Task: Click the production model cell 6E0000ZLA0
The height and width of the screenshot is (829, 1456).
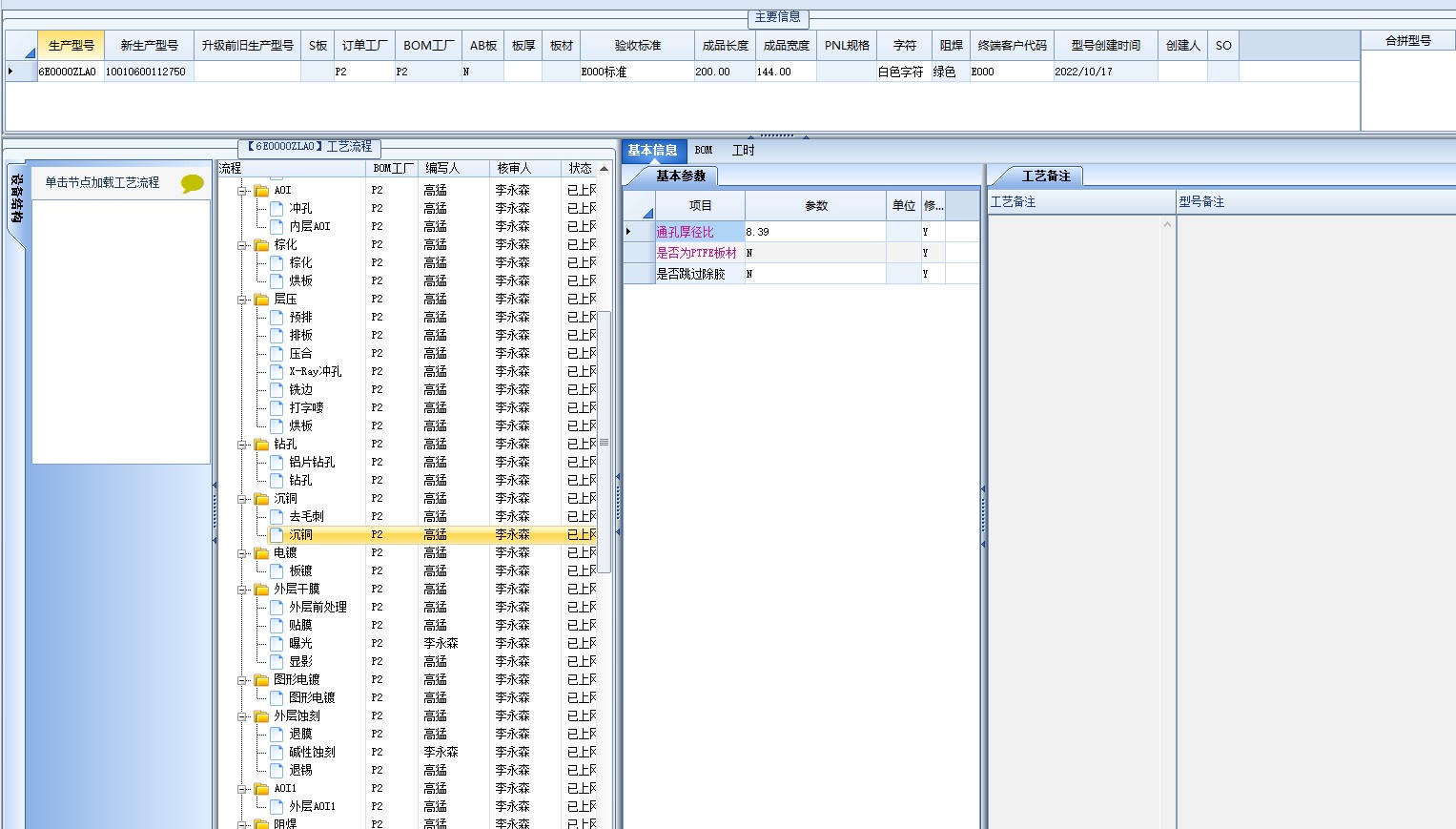Action: (x=70, y=72)
